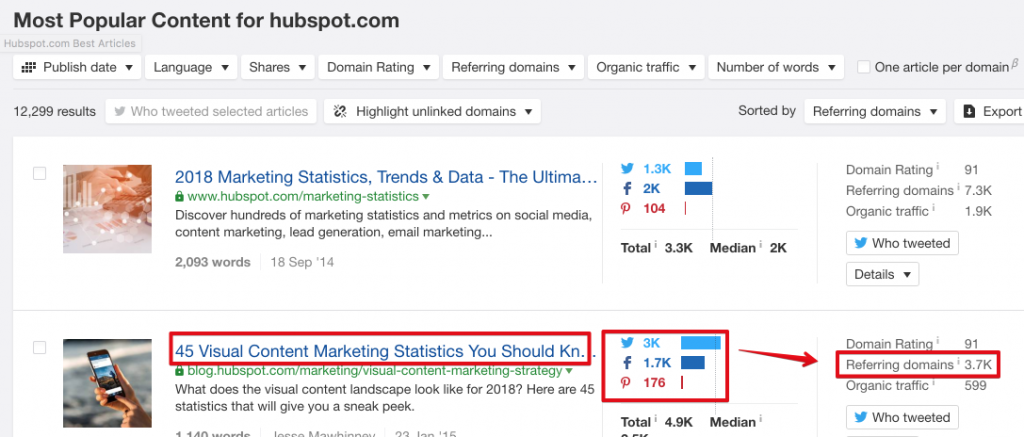1024x437 pixels.
Task: Click the green lock icon beside www.hubspot.com URL
Action: [180, 197]
